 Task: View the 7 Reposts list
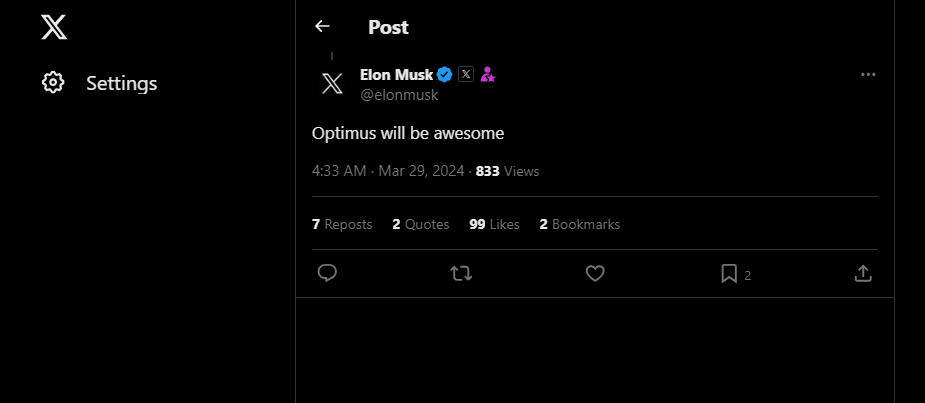[342, 225]
